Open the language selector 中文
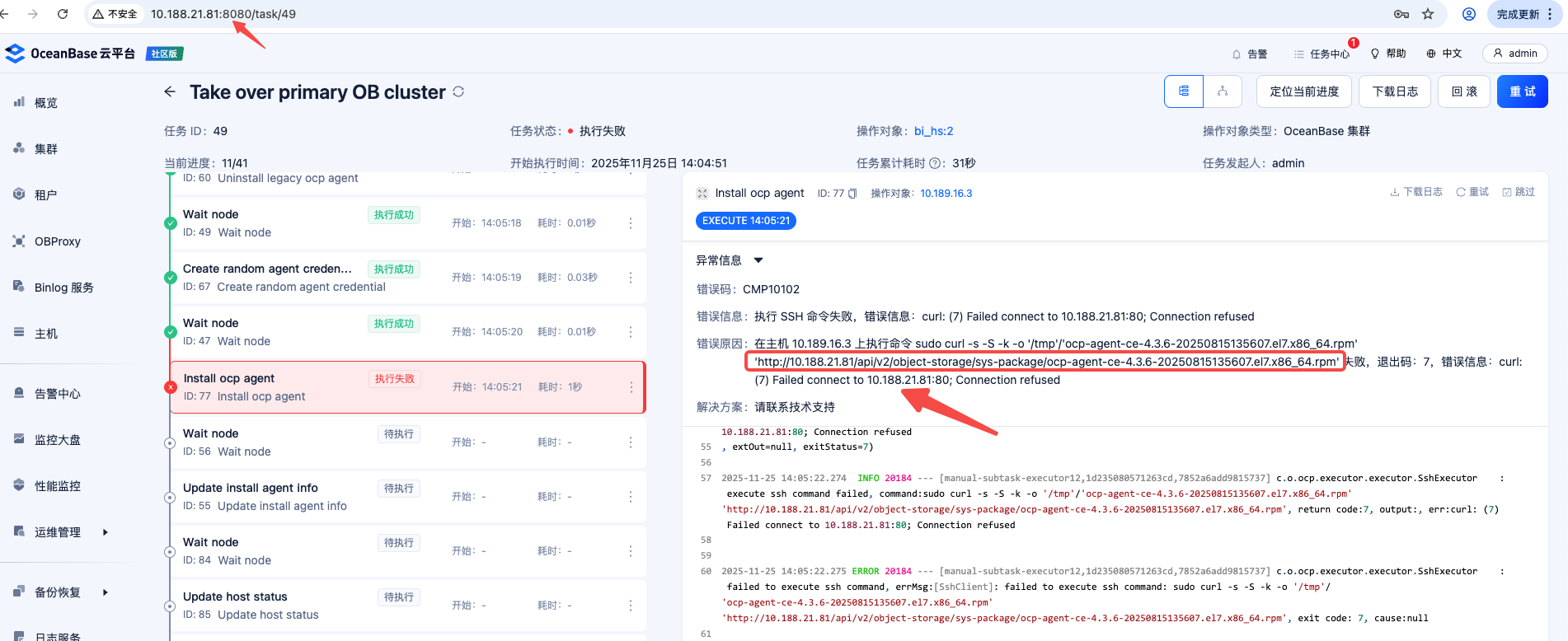The width and height of the screenshot is (1568, 641). 1444,54
